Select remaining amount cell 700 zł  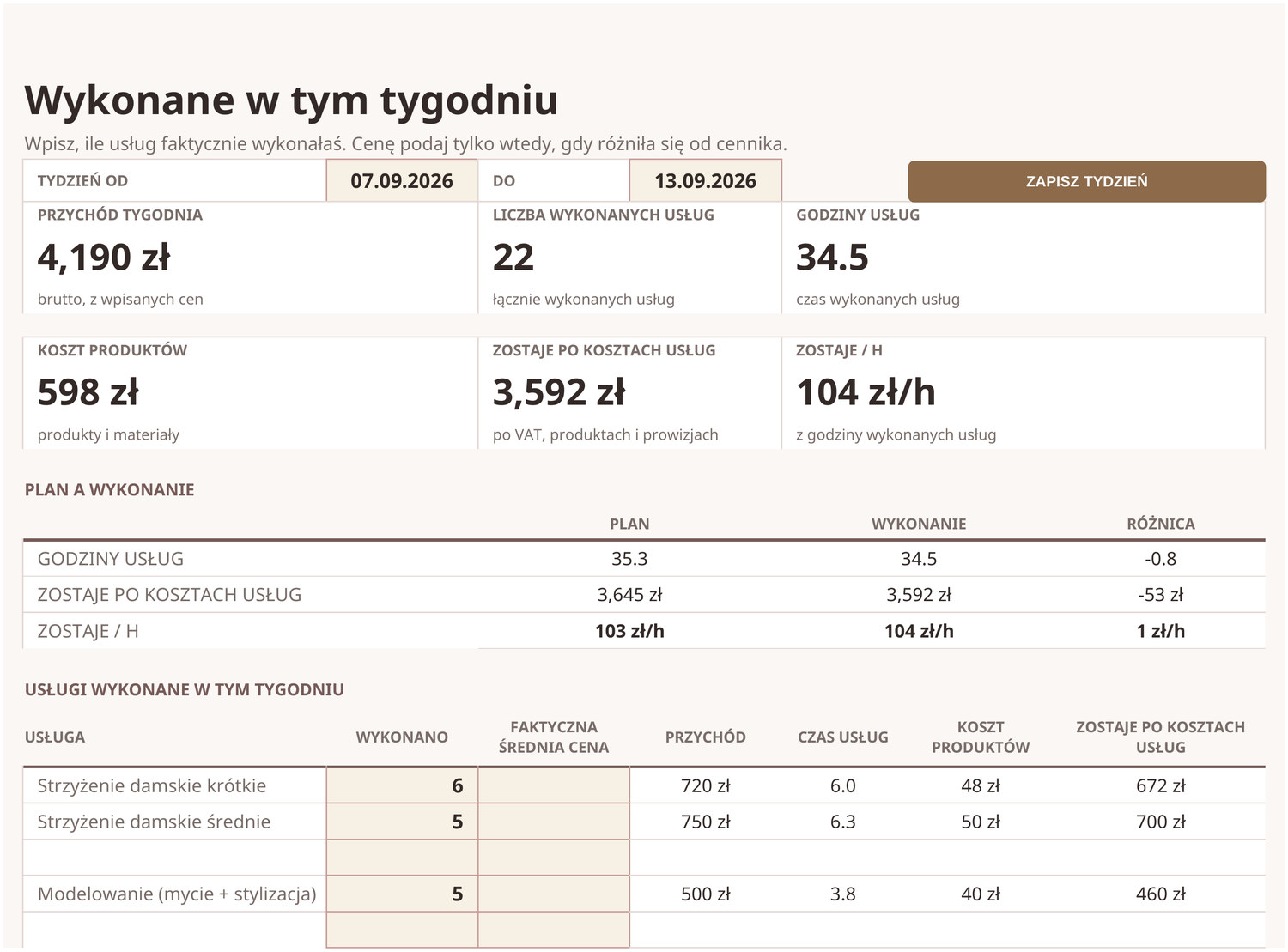[x=1161, y=822]
